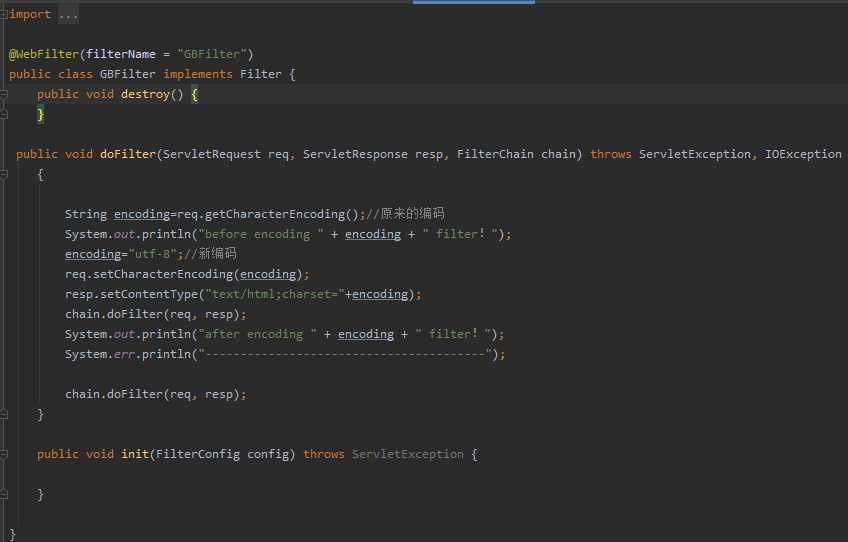Click the "after encoding " string

pos(257,334)
